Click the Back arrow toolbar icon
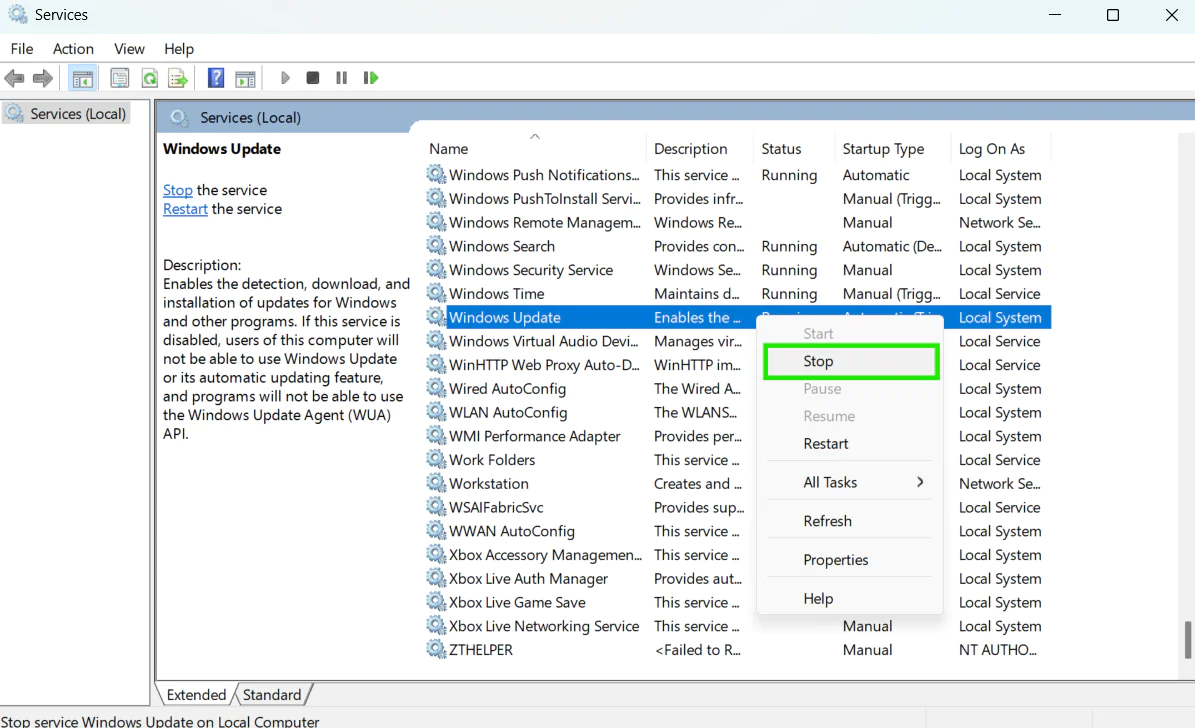 (x=14, y=78)
